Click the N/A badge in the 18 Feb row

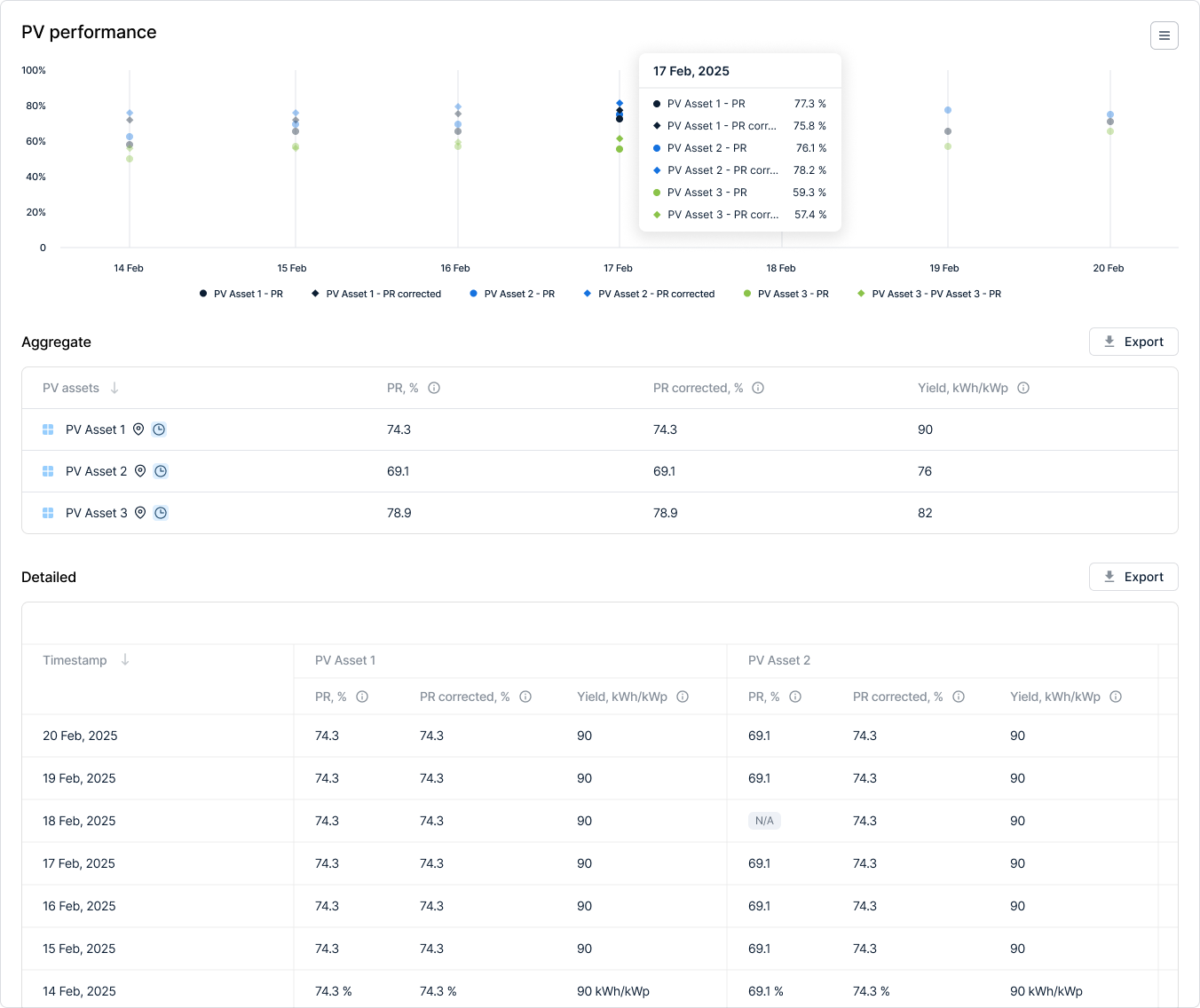click(x=764, y=821)
